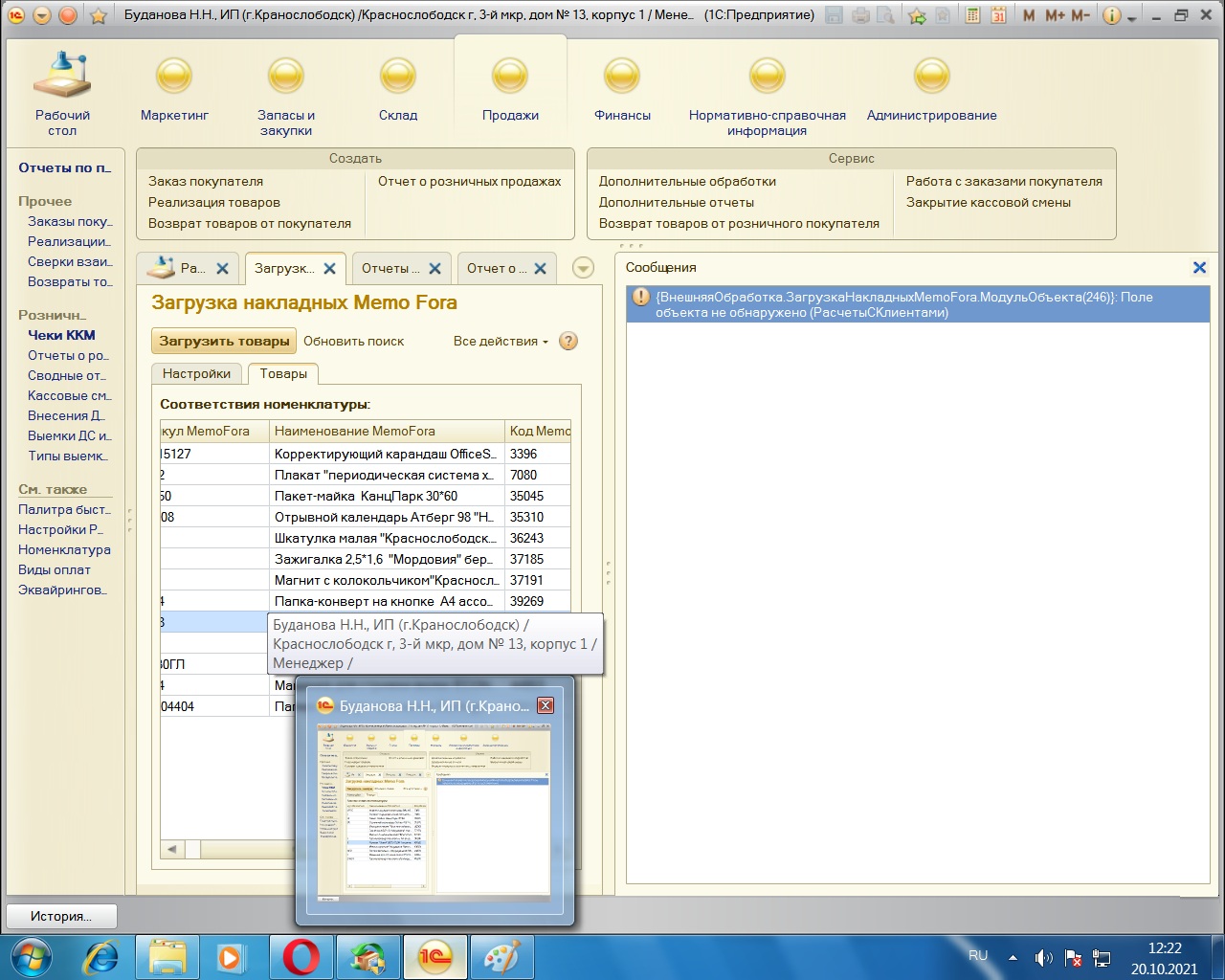The height and width of the screenshot is (980, 1225).
Task: Click the M+ memory button
Action: (x=1055, y=15)
